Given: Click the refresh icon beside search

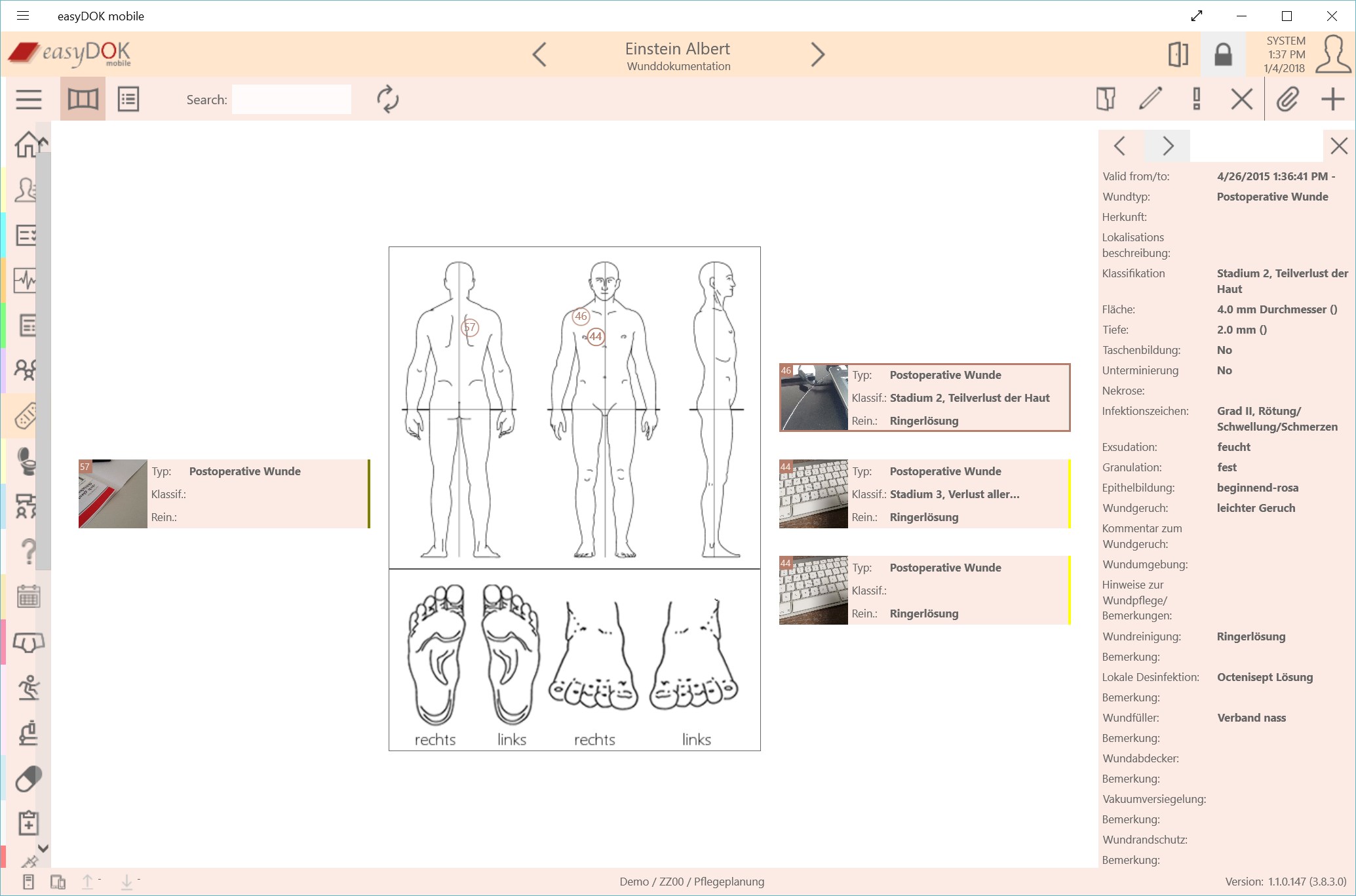Looking at the screenshot, I should click(x=387, y=99).
